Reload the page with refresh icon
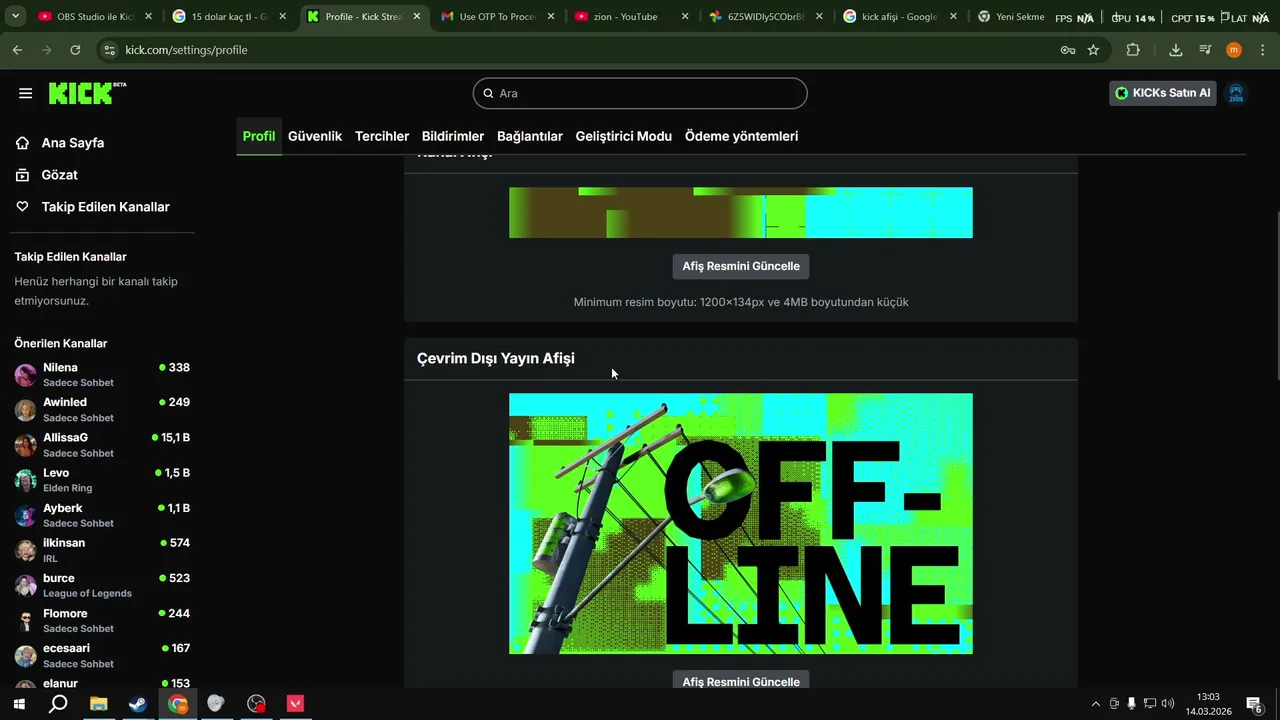This screenshot has width=1280, height=720. pyautogui.click(x=75, y=50)
